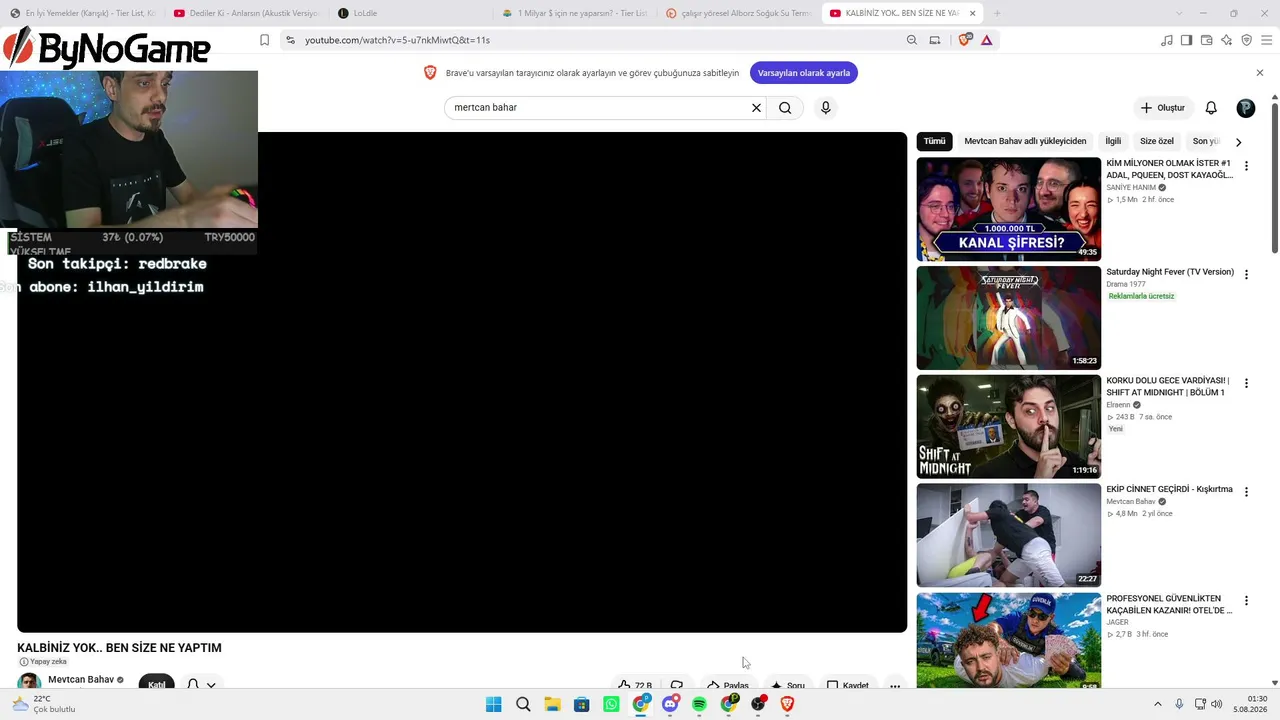The height and width of the screenshot is (720, 1280).
Task: Open Brave Rewards triangle icon
Action: point(987,40)
